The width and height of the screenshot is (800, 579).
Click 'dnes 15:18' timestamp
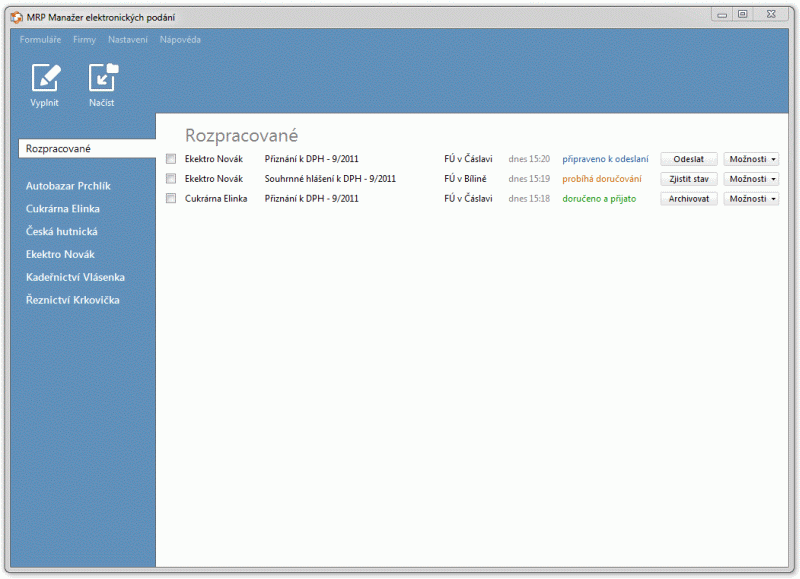(529, 199)
